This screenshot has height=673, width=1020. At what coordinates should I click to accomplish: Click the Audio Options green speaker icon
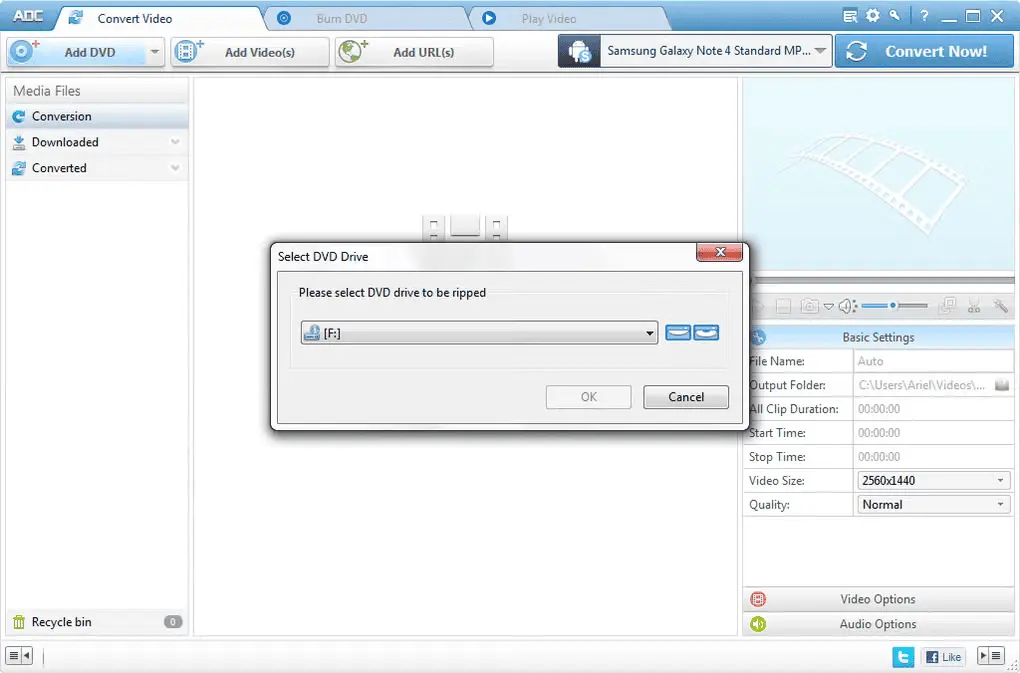click(x=758, y=624)
